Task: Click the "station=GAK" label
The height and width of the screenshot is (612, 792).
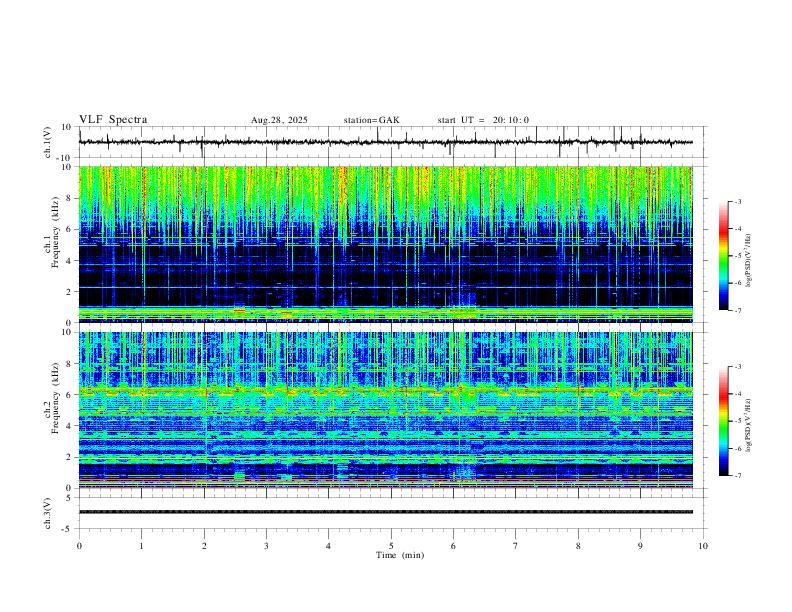Action: [x=371, y=120]
